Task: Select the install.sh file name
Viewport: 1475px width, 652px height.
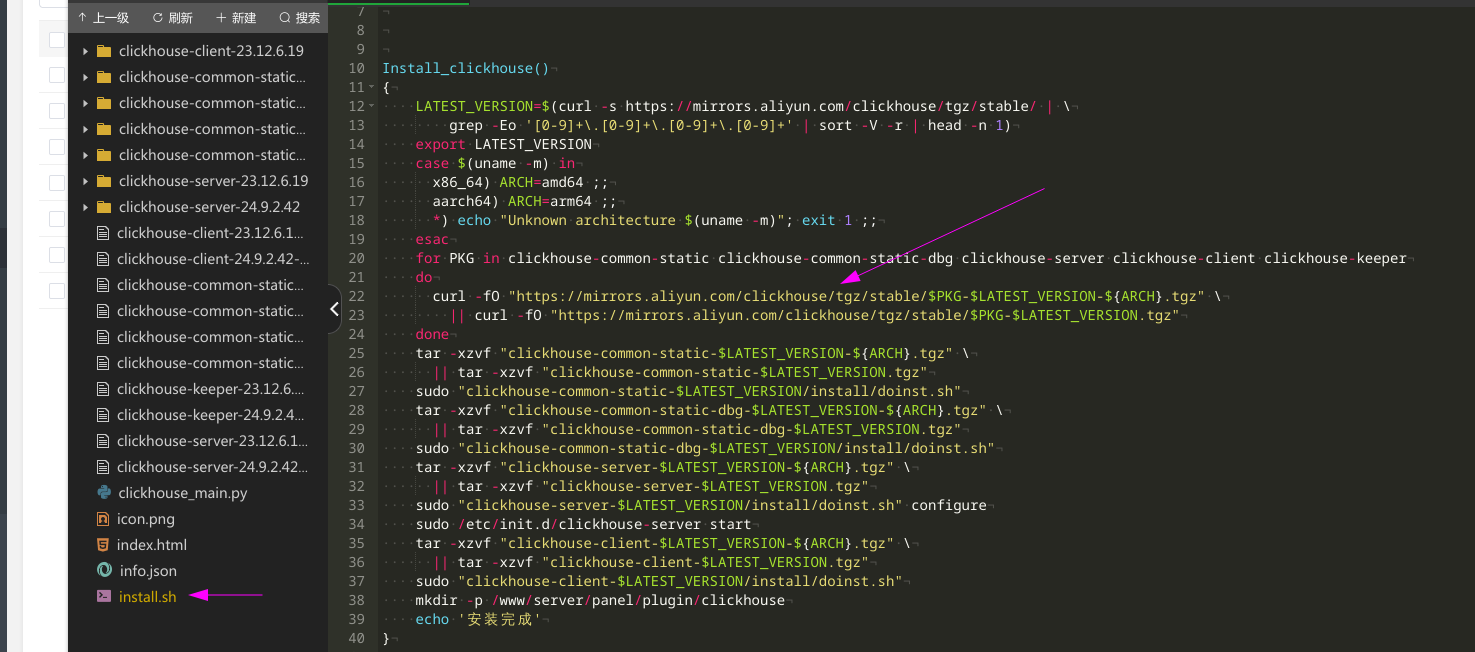Action: coord(147,597)
